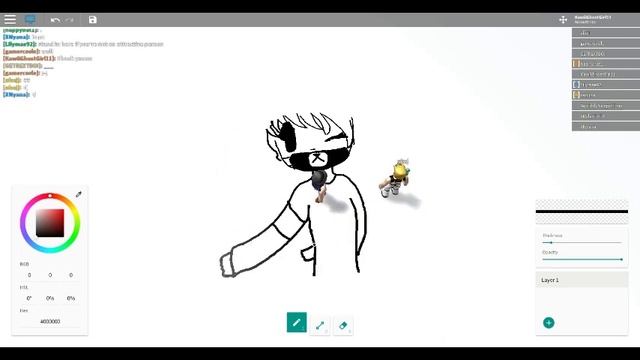The width and height of the screenshot is (640, 360).
Task: Open the hamburger menu icon
Action: 10,20
